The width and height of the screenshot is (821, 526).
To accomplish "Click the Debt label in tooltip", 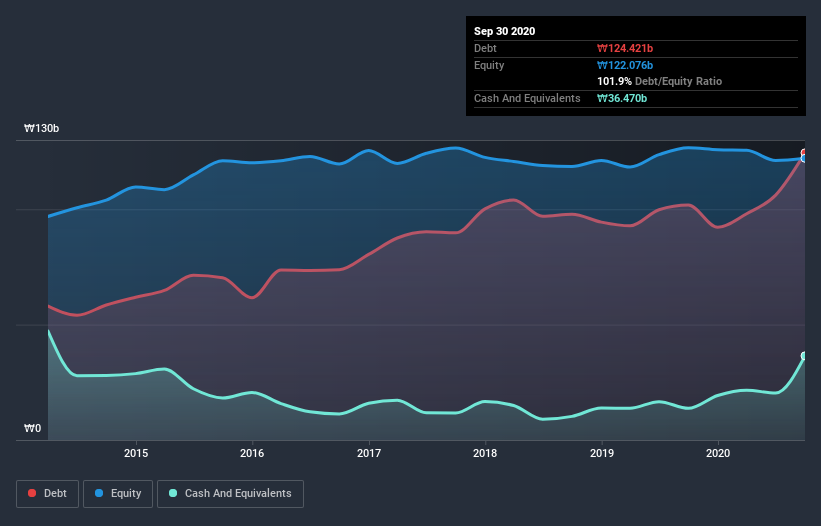I will click(485, 48).
